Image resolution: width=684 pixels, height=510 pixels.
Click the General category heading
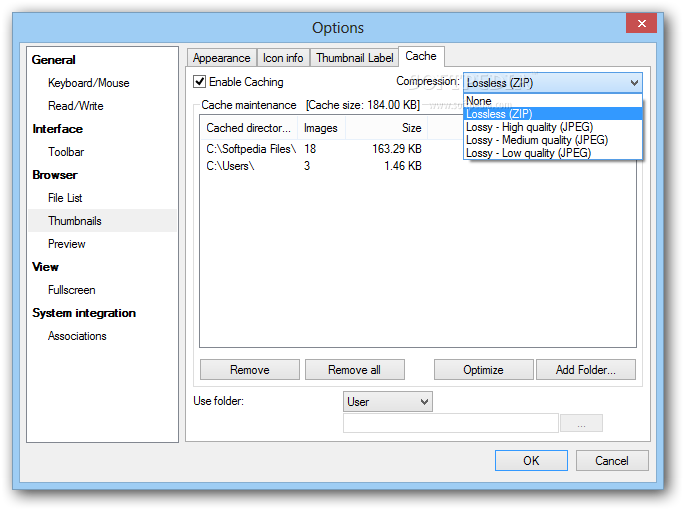(53, 60)
